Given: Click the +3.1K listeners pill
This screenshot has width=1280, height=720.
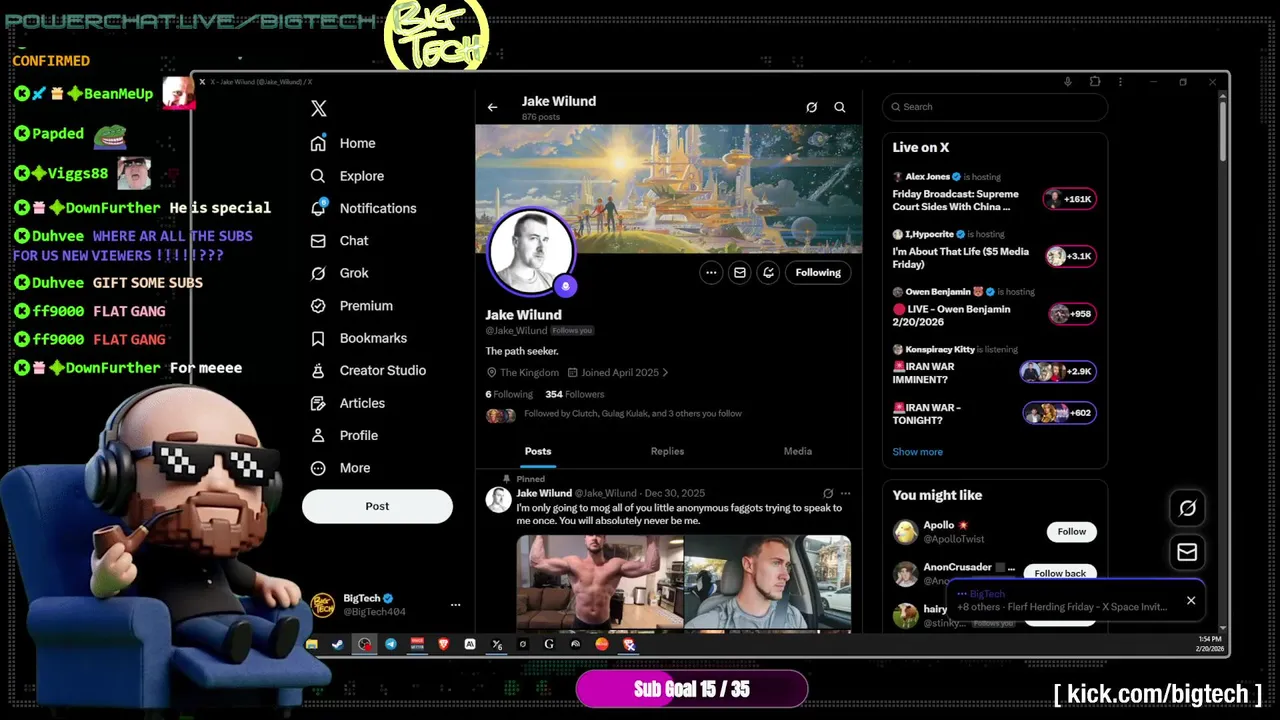Looking at the screenshot, I should [1071, 256].
